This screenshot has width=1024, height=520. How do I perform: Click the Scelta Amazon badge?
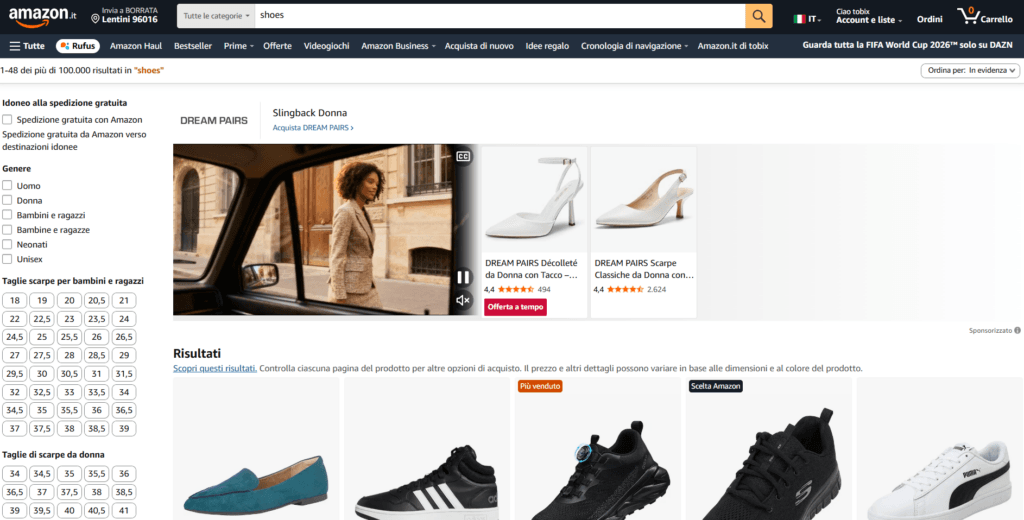point(716,386)
